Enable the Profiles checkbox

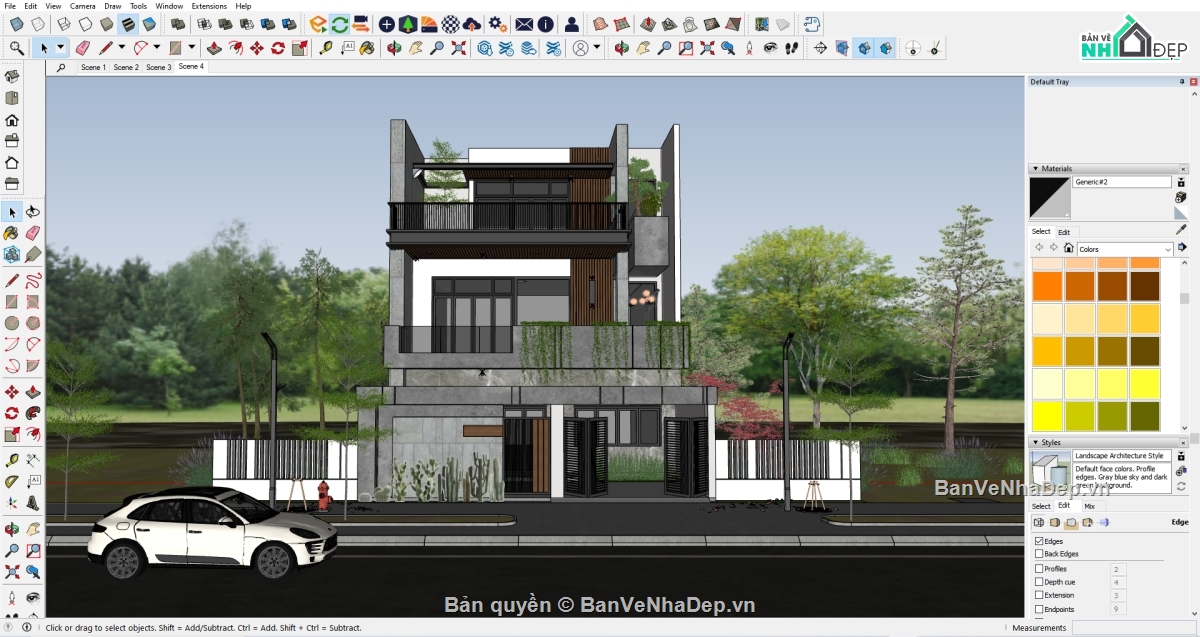[x=1039, y=569]
